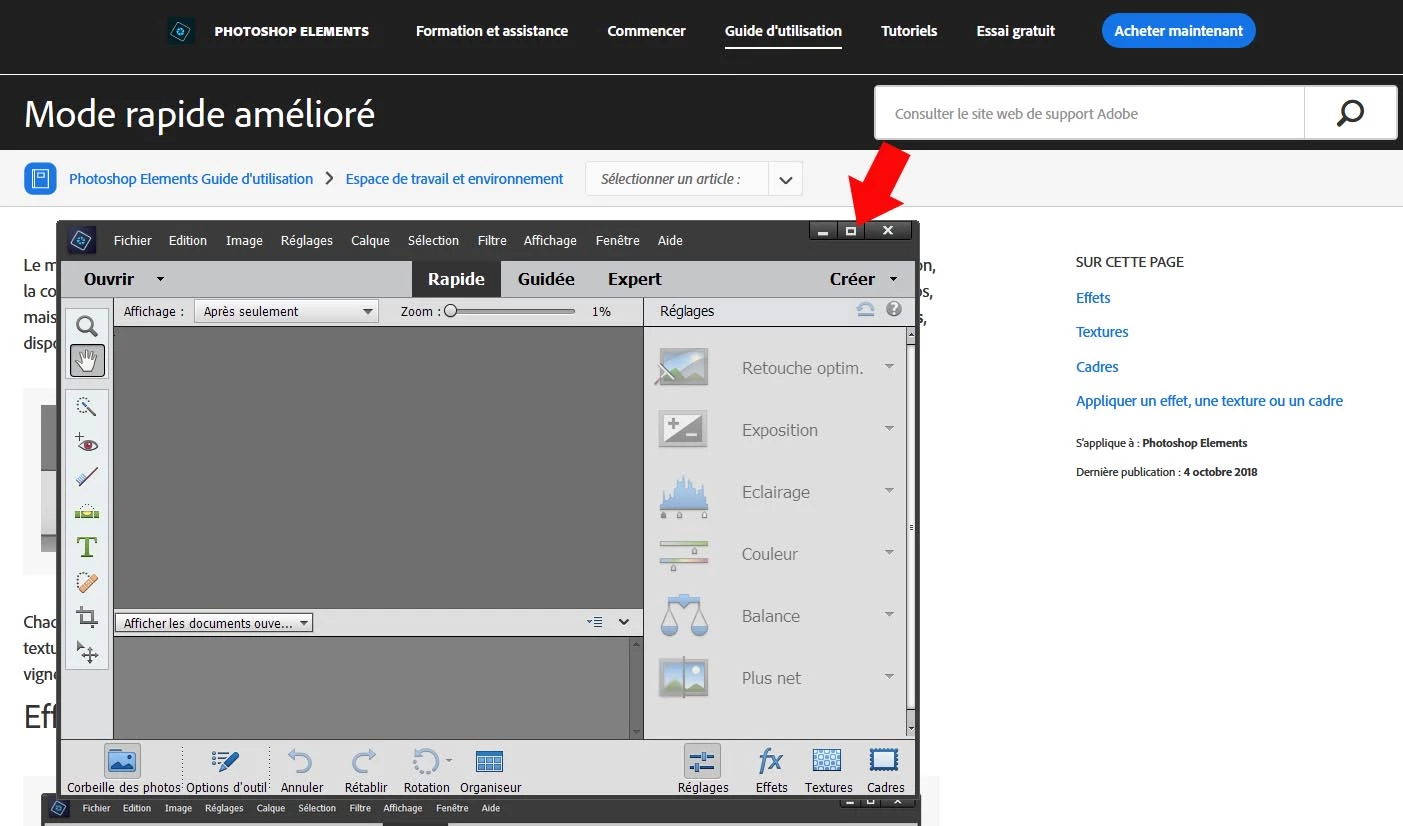
Task: Click the reset panel icon beside Réglages
Action: [866, 310]
